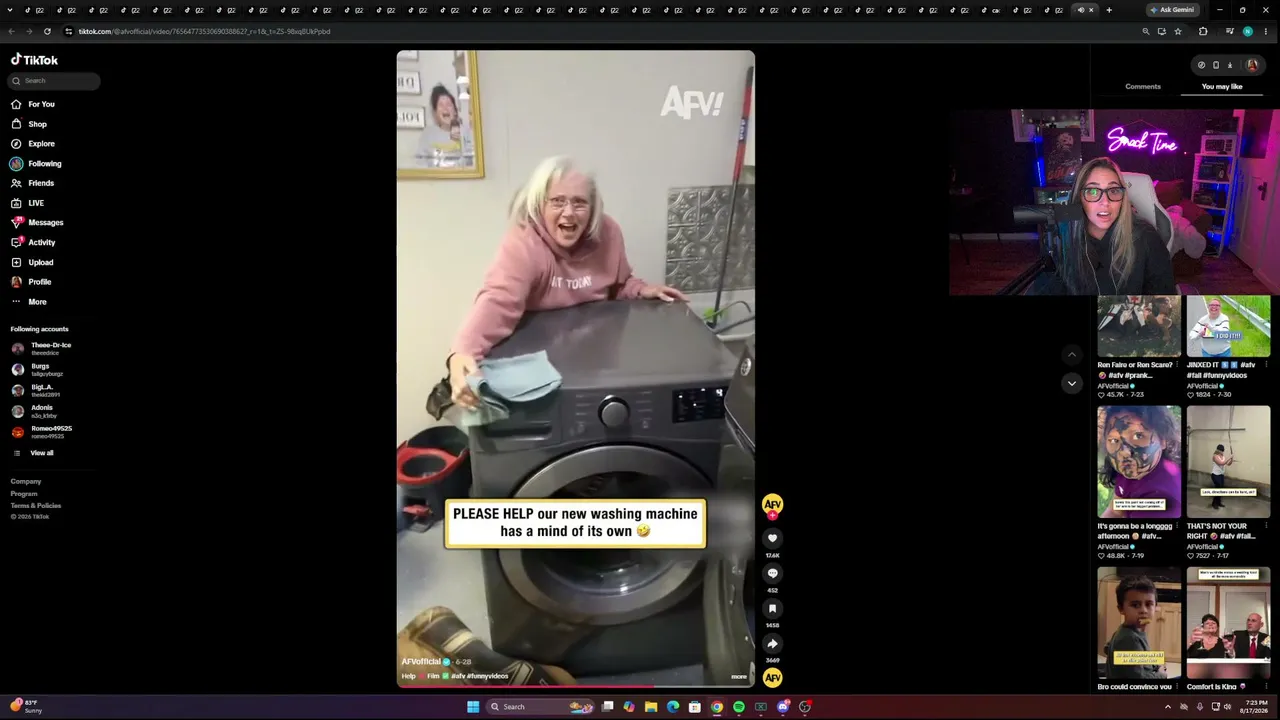Click the TikTok search field
1280x720 pixels.
click(x=54, y=81)
